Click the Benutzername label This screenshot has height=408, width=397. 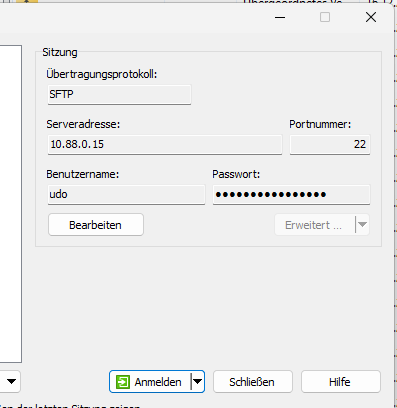(x=83, y=174)
